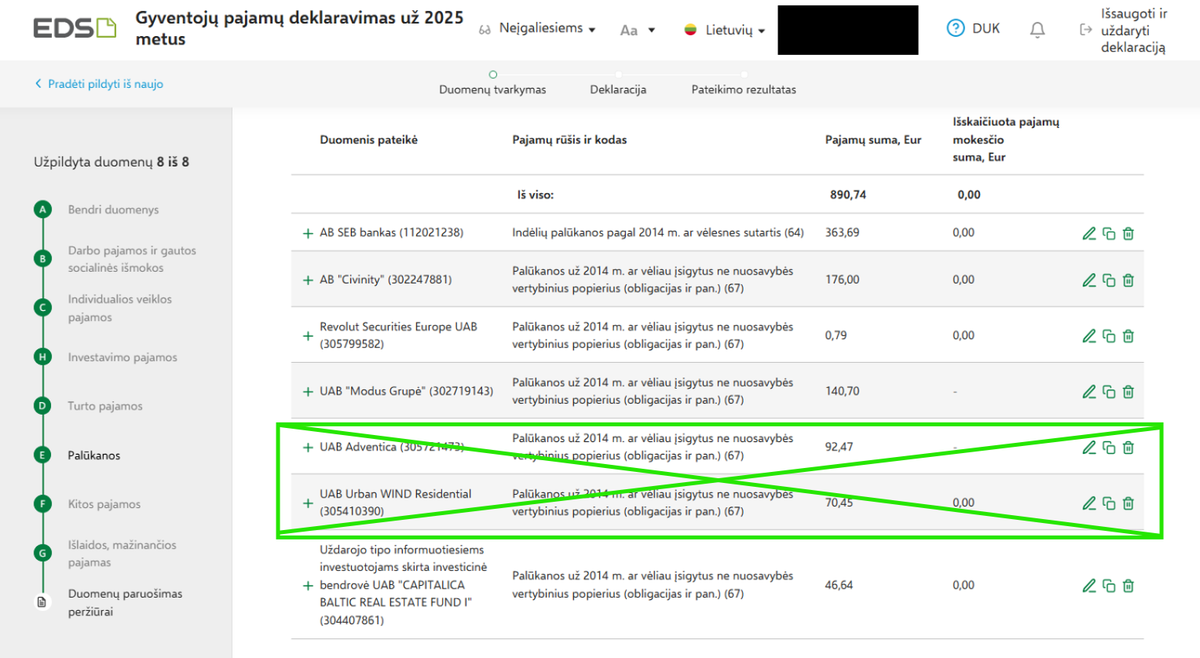
Task: Click the 46,64 income amount
Action: pyautogui.click(x=839, y=585)
